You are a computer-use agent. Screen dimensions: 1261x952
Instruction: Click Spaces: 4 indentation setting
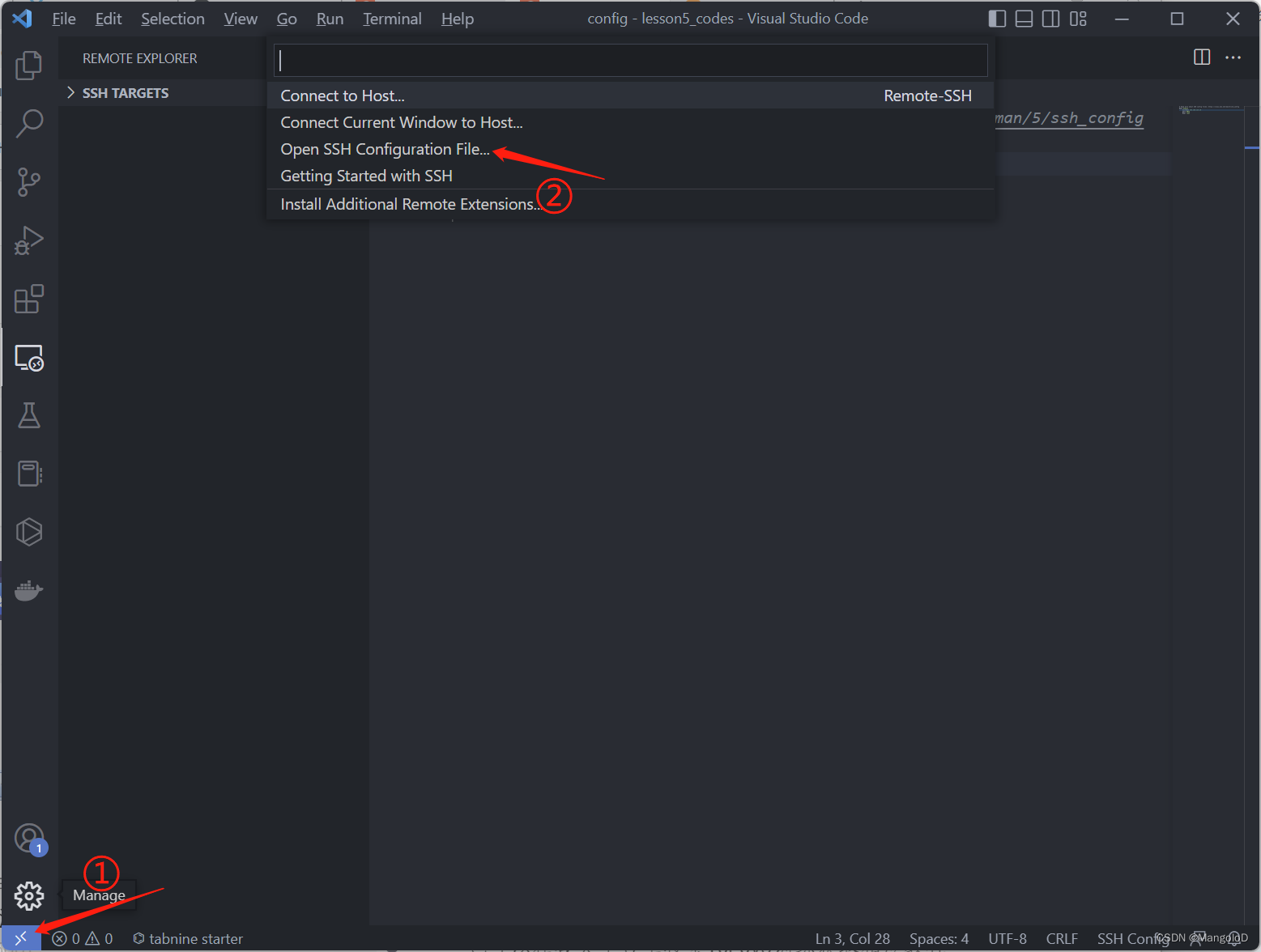pos(939,939)
